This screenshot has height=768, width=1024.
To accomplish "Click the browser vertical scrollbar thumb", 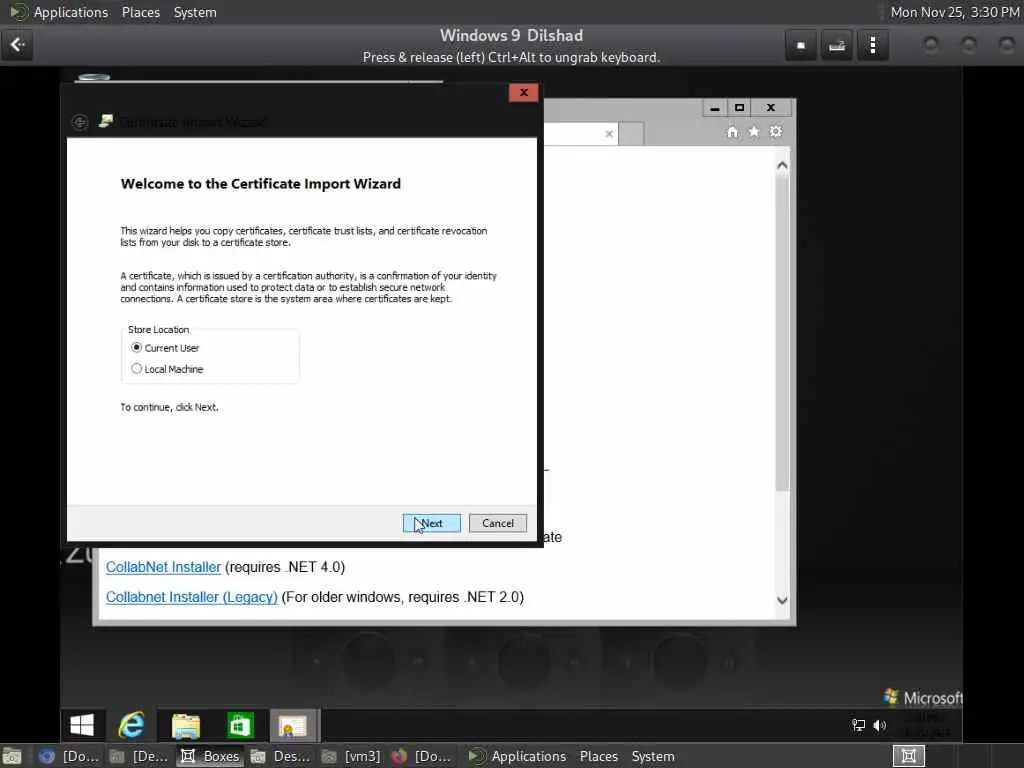I will [x=782, y=333].
